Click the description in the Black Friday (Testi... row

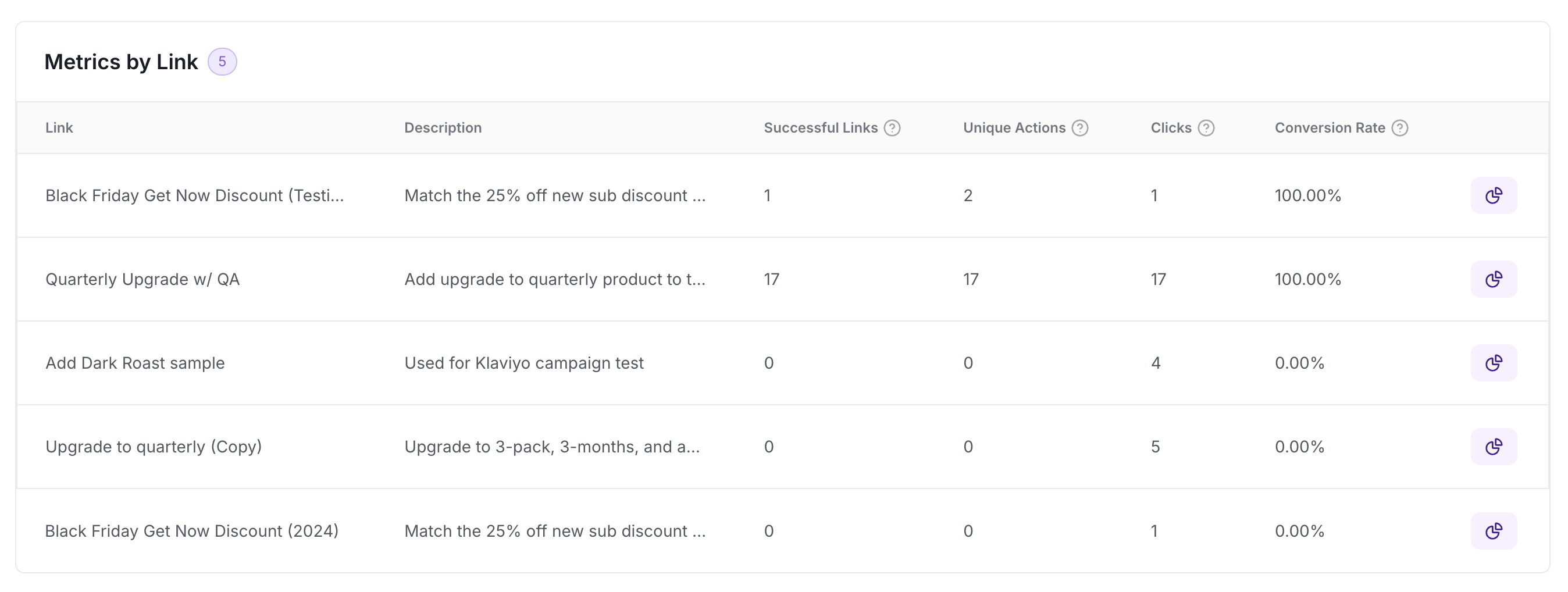[x=554, y=195]
